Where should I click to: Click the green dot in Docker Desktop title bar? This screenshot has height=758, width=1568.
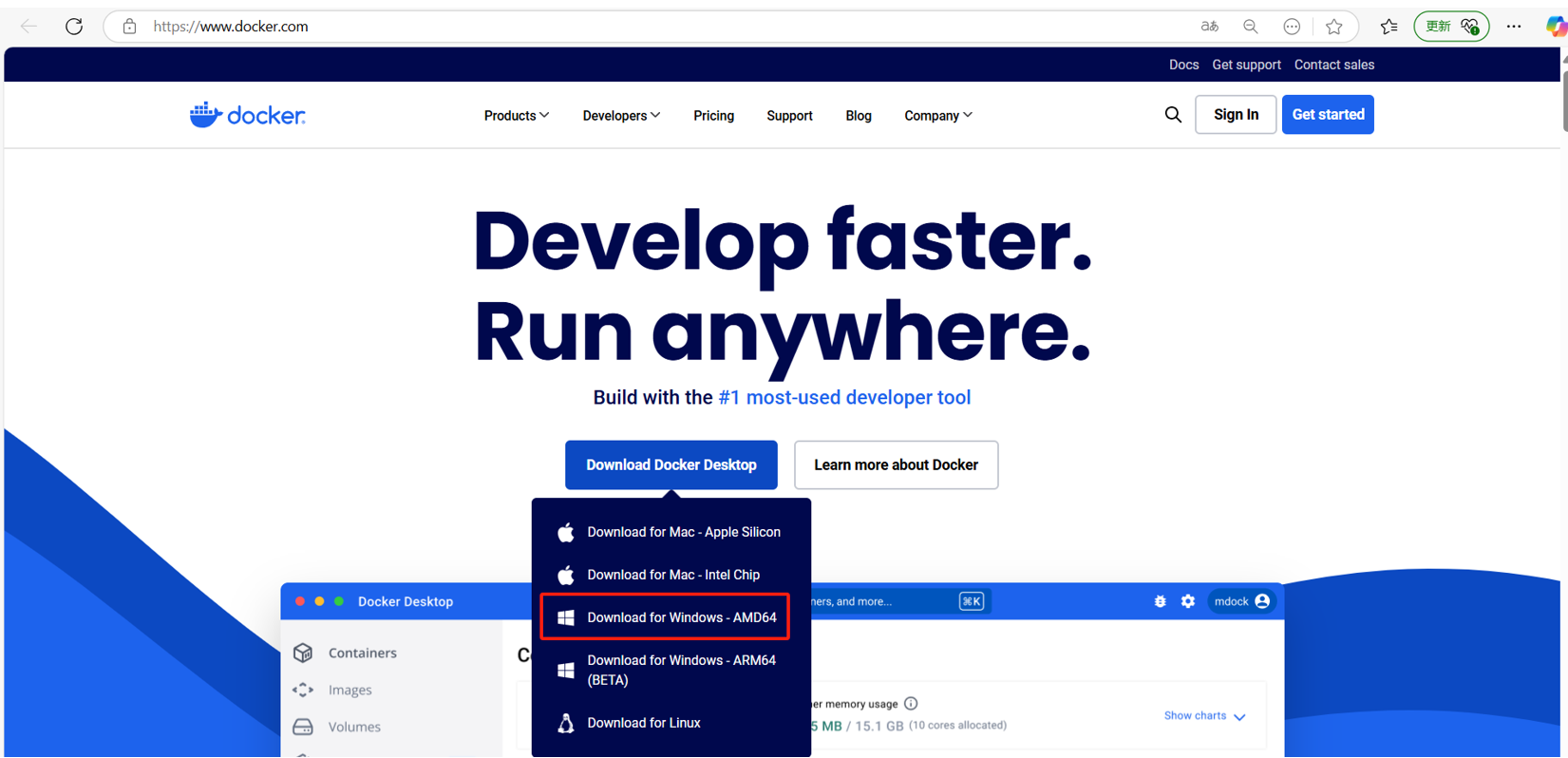coord(339,601)
